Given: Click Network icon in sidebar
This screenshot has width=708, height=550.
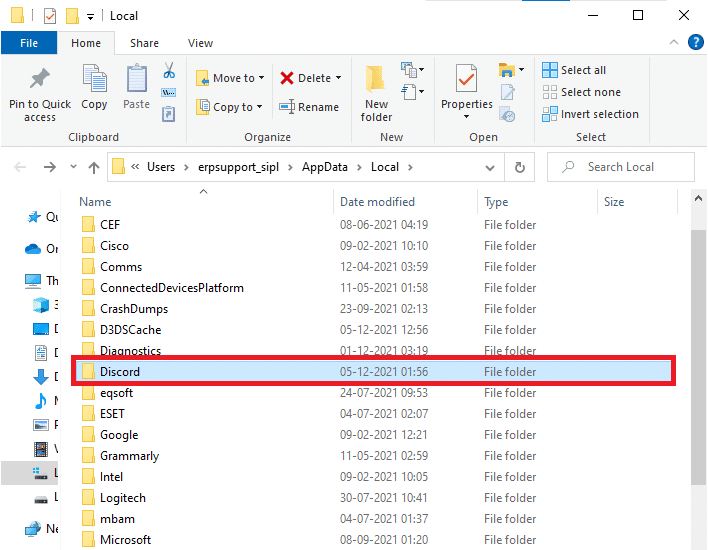Looking at the screenshot, I should (33, 529).
